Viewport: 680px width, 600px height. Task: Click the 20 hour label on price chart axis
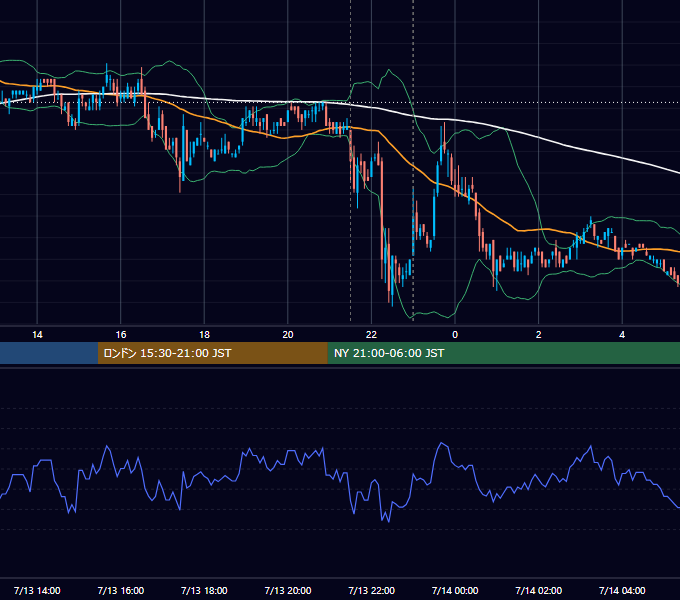[288, 335]
